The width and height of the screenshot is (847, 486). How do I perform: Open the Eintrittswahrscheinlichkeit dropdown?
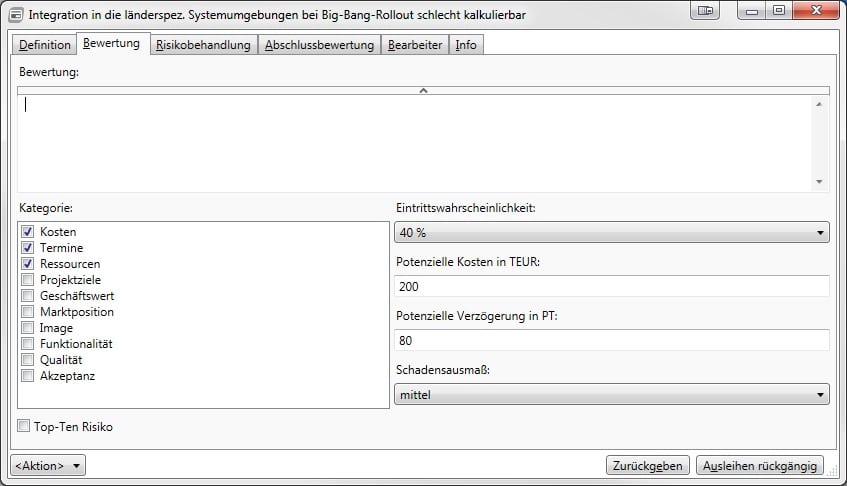(x=613, y=233)
